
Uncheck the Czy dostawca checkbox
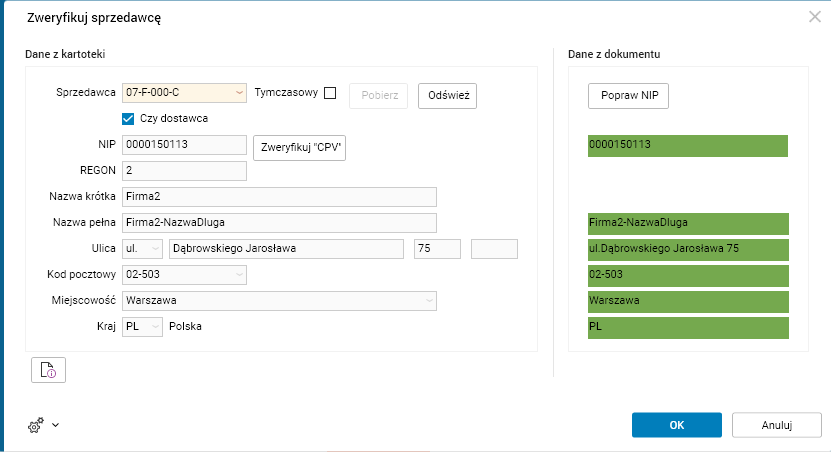tap(128, 118)
